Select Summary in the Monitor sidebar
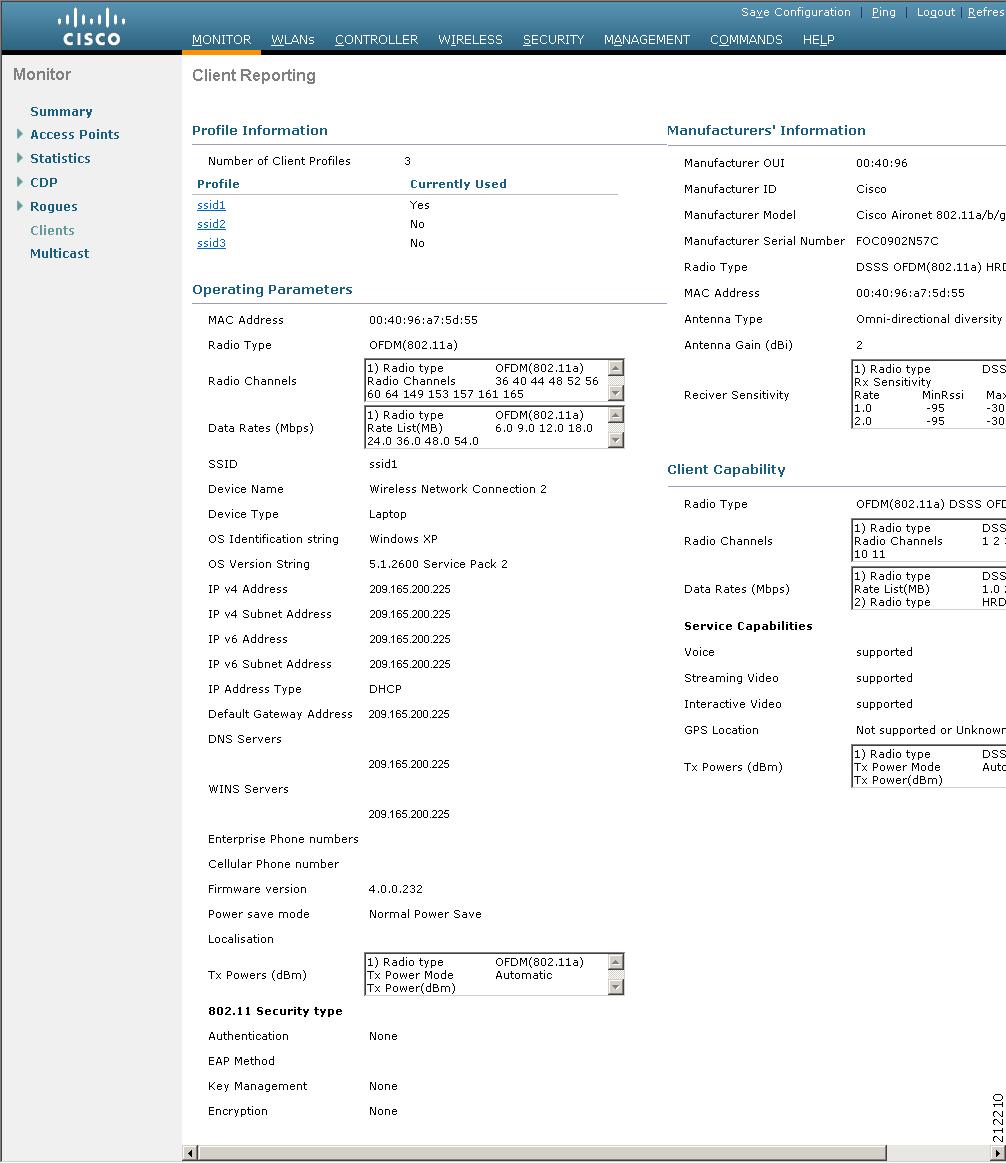The height and width of the screenshot is (1163, 1006). [61, 111]
